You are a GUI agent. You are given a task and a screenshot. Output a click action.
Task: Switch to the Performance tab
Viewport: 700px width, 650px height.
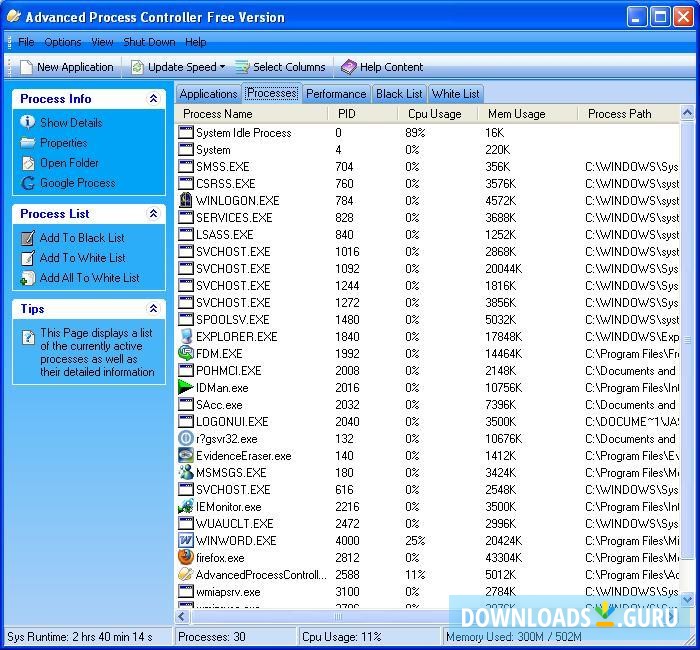[336, 94]
